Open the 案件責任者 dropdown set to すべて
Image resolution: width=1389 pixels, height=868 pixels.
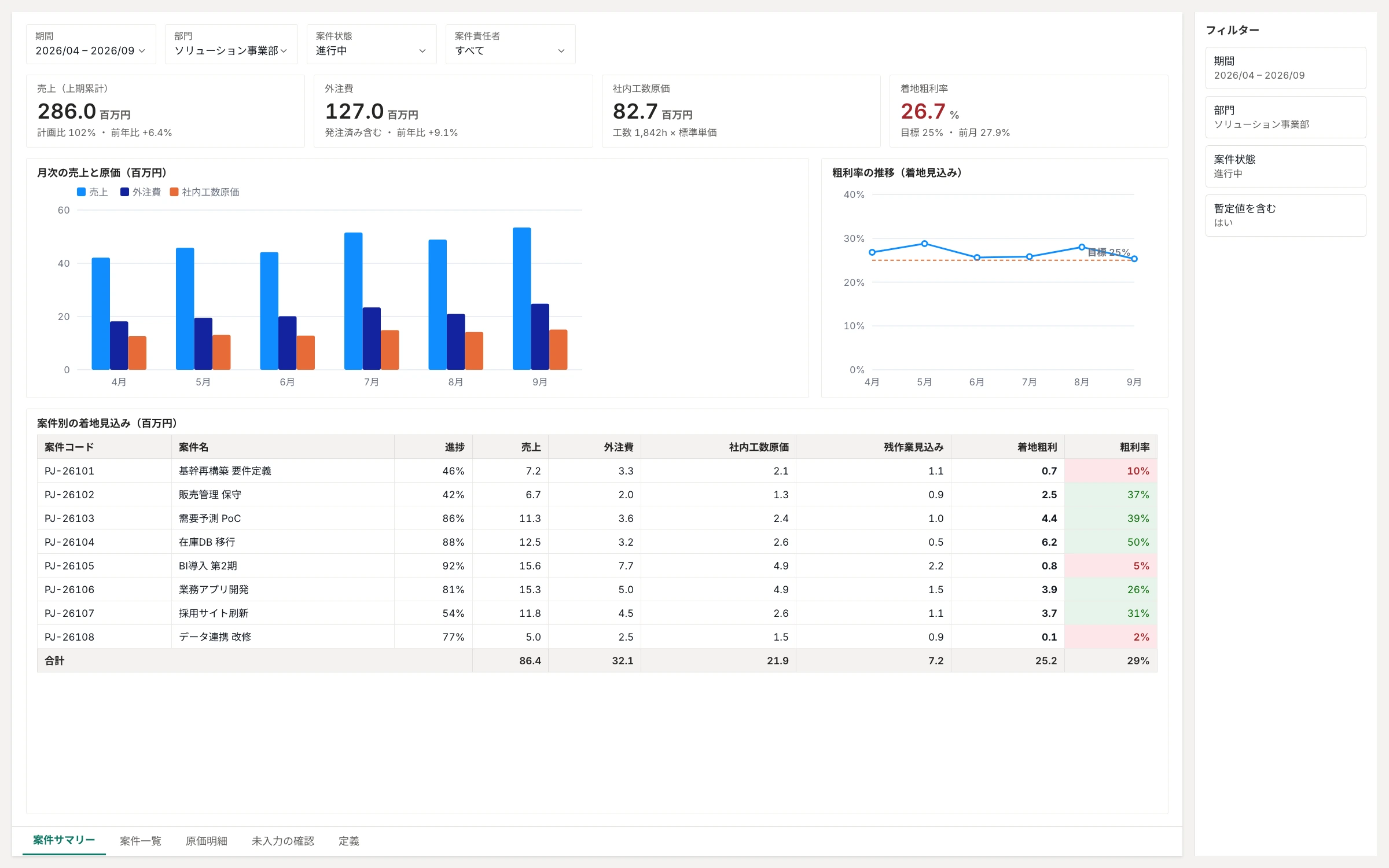(510, 44)
